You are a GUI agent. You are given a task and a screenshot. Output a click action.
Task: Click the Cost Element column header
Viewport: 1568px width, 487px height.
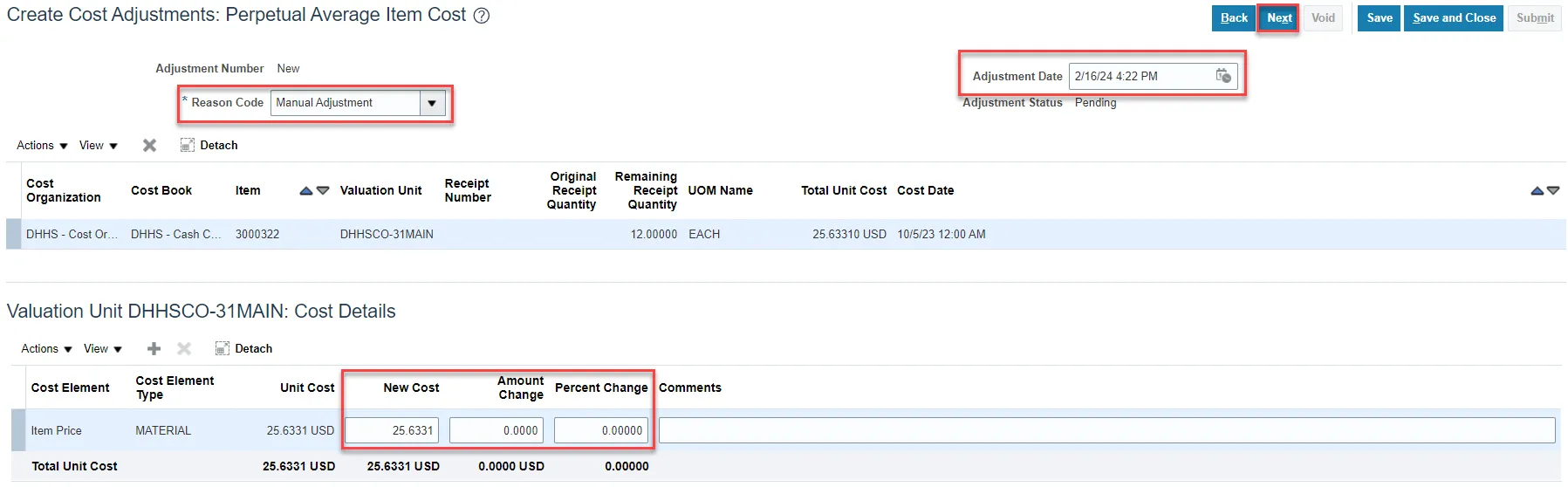70,388
